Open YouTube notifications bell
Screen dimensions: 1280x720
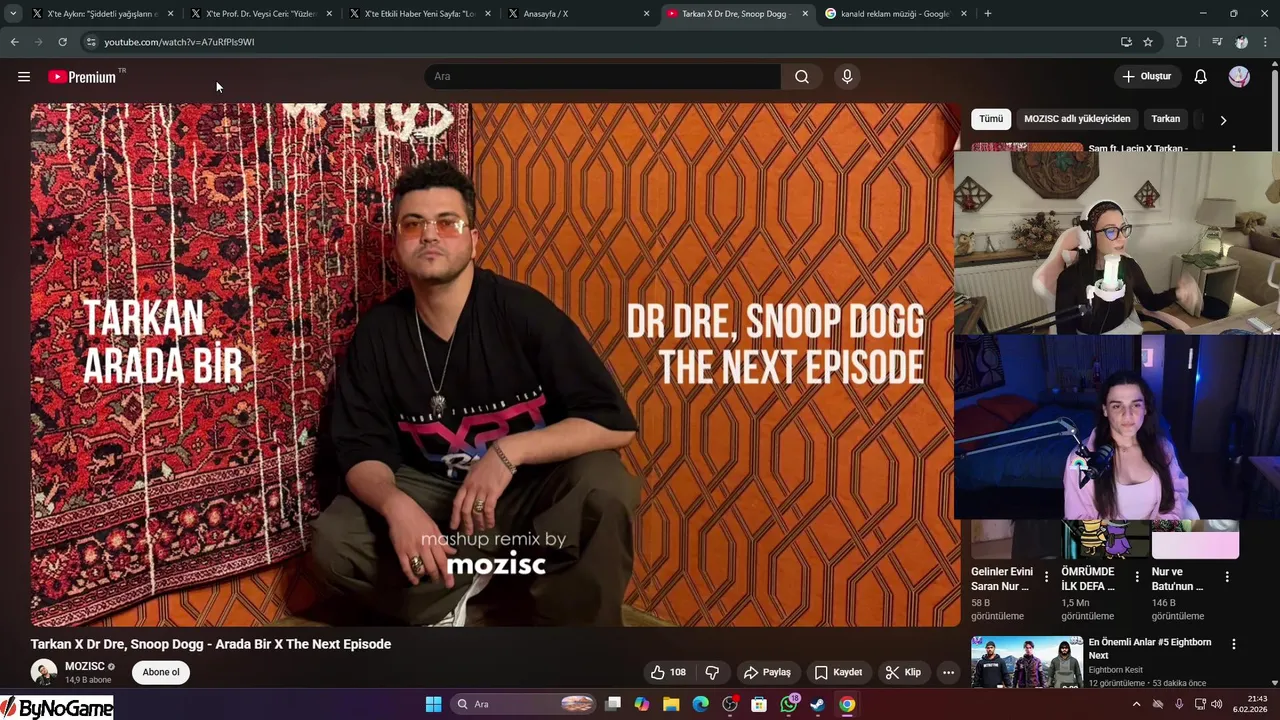1201,77
